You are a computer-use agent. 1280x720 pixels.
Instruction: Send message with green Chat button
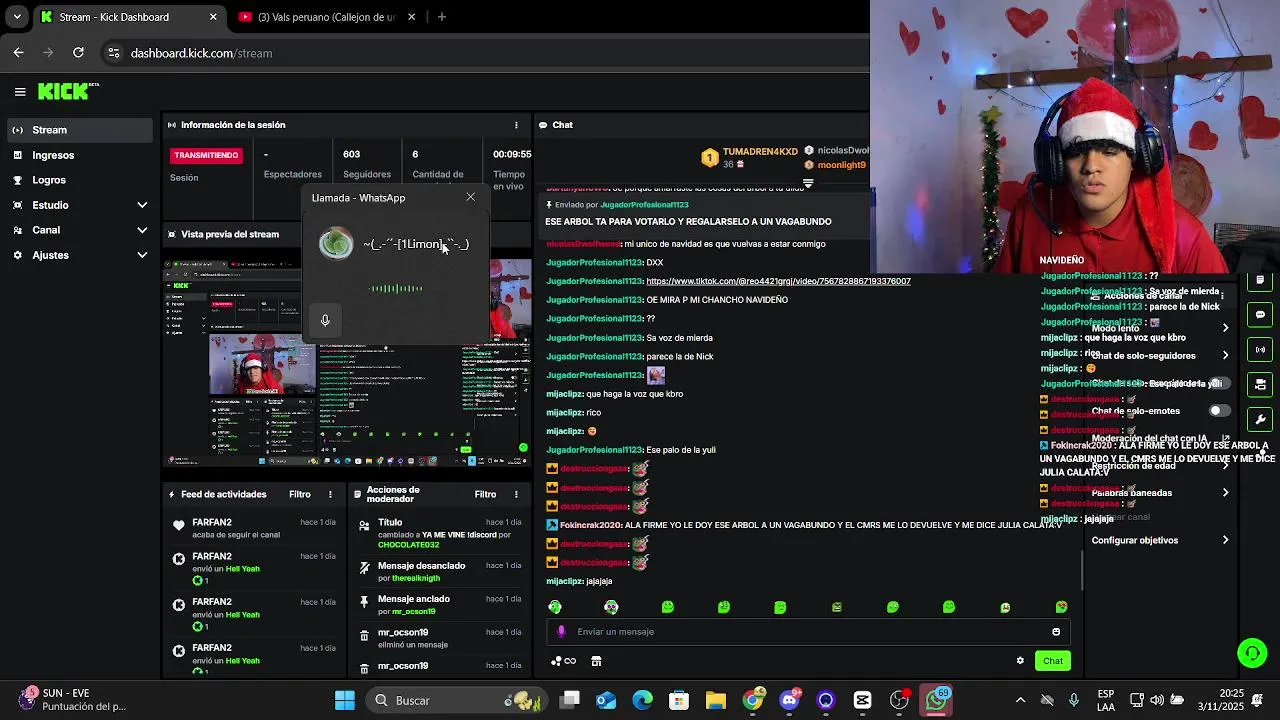click(1053, 660)
